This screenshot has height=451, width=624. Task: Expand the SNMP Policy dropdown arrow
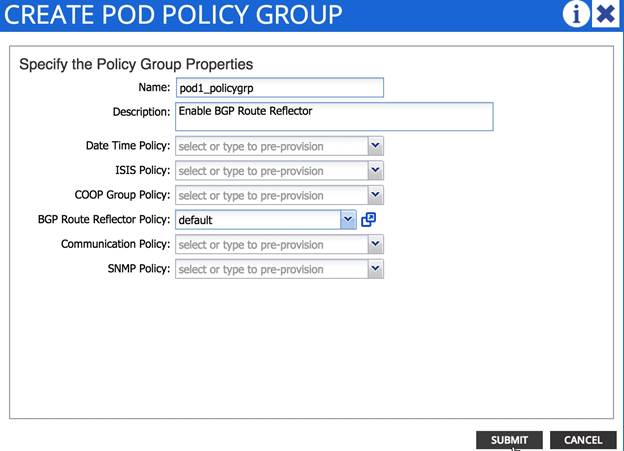(x=375, y=269)
